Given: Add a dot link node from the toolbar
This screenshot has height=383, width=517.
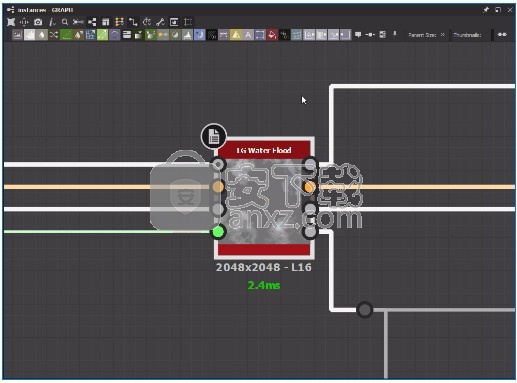Looking at the screenshot, I should pyautogui.click(x=370, y=34).
